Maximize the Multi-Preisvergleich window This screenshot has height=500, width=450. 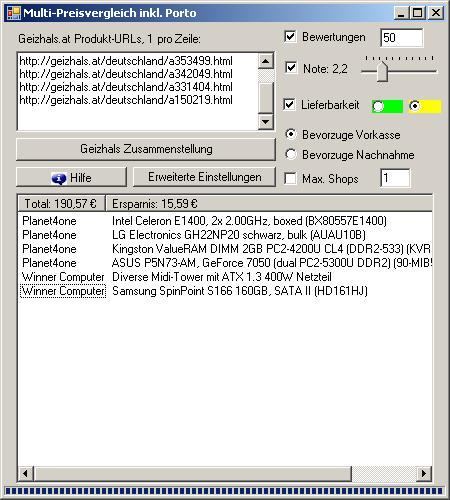[417, 13]
